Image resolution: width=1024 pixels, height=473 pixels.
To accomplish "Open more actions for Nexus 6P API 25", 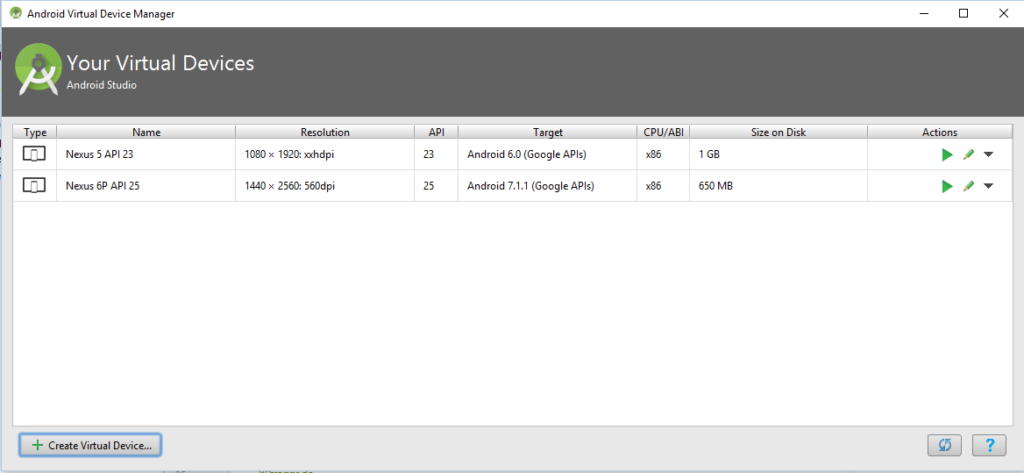I will pyautogui.click(x=988, y=186).
